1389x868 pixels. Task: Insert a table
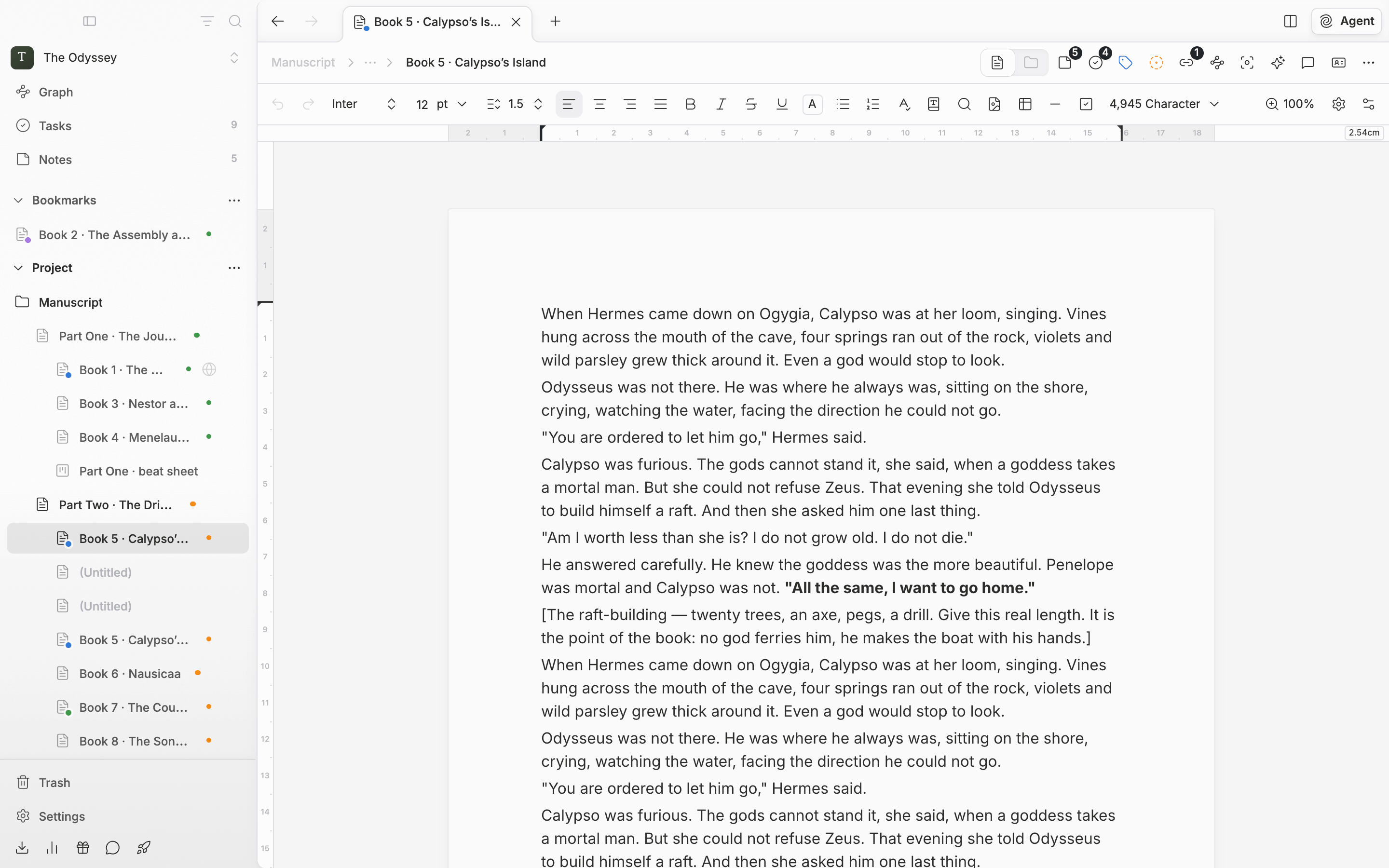pos(1025,104)
